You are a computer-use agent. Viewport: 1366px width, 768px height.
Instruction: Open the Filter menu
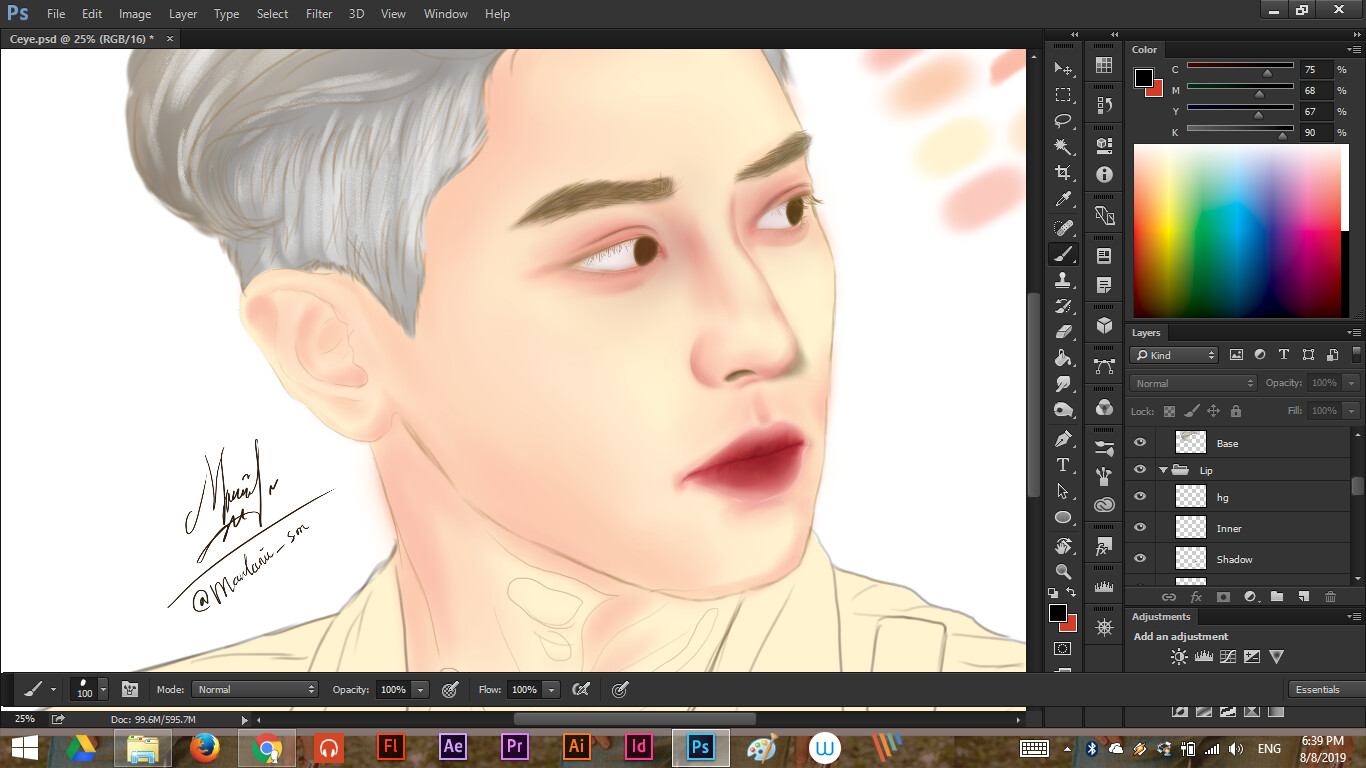tap(319, 14)
